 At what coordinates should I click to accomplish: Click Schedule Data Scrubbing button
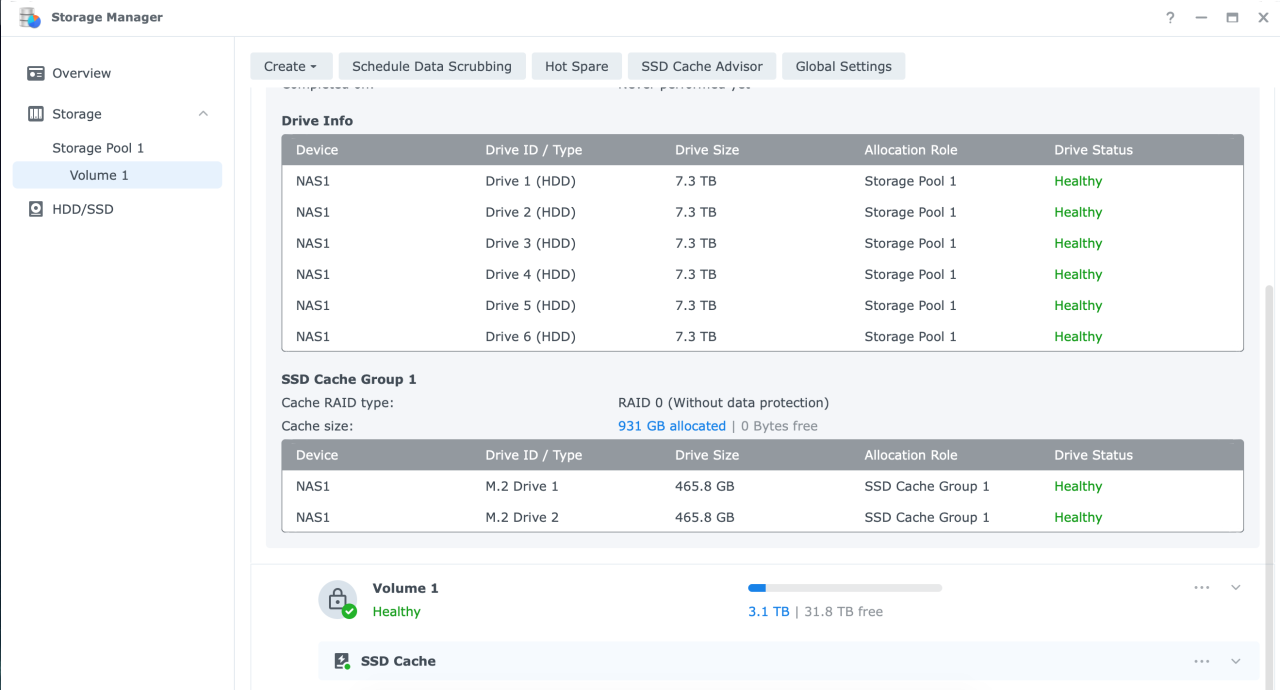[x=432, y=66]
